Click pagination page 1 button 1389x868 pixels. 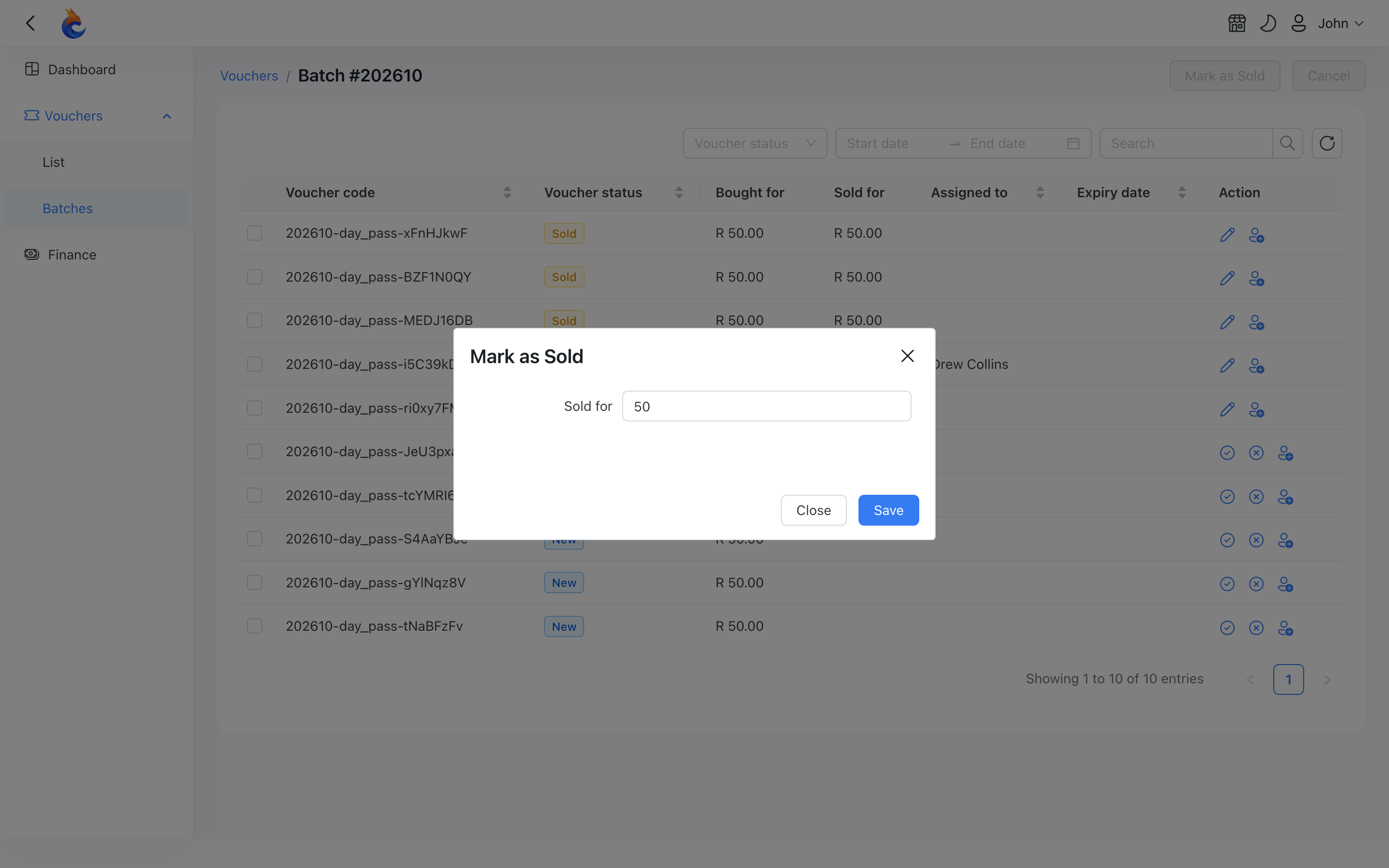(1289, 680)
